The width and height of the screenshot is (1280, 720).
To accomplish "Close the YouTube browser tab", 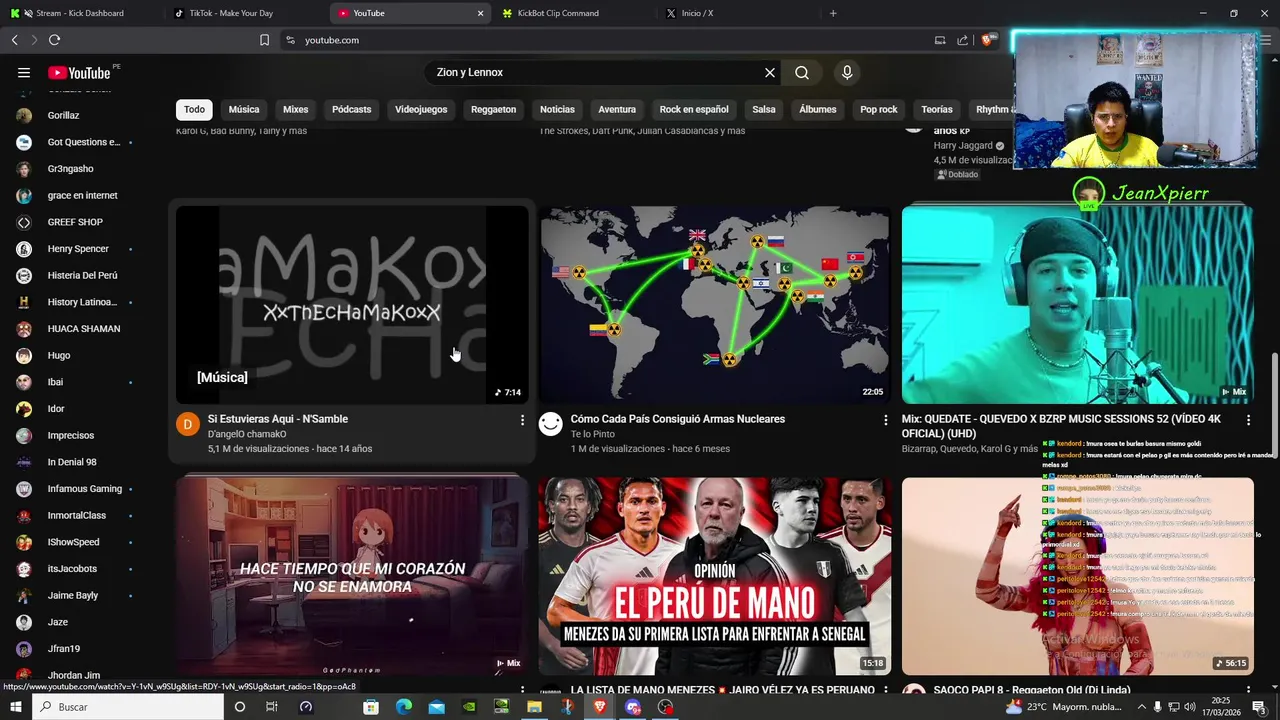I will tap(480, 13).
